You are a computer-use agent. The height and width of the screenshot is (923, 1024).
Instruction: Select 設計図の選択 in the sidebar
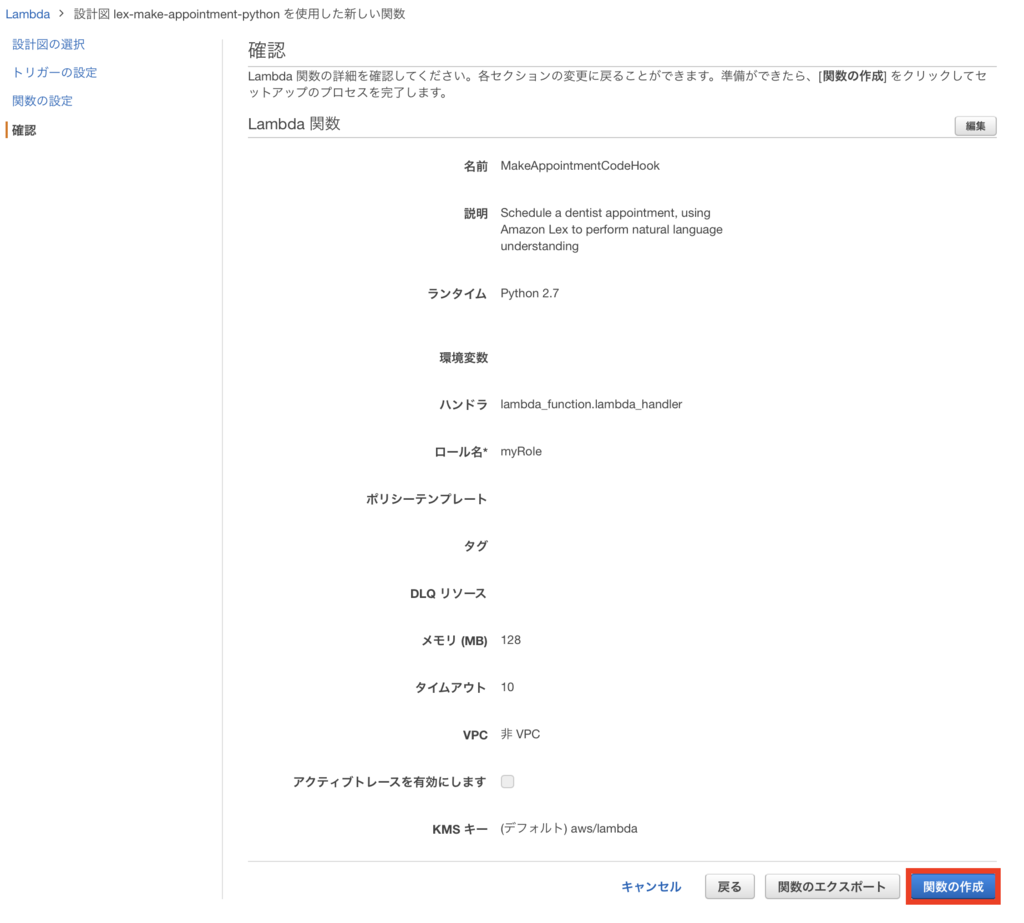coord(49,44)
